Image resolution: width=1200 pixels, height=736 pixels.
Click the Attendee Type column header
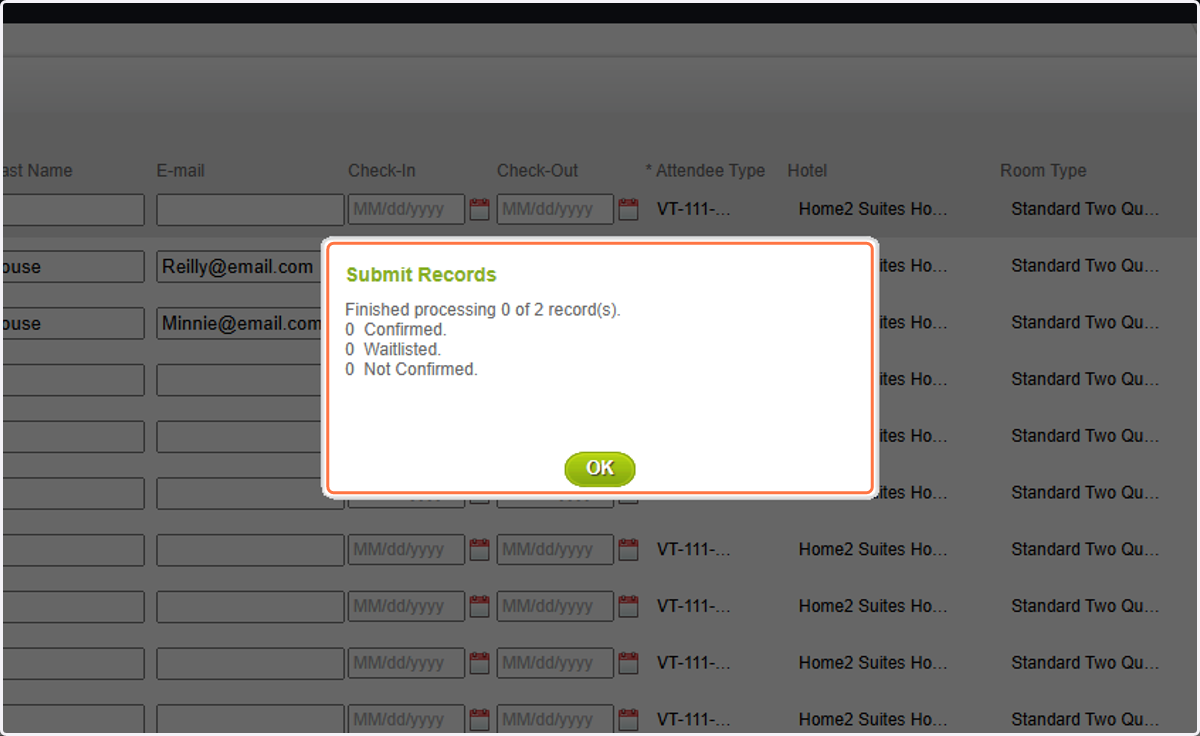point(706,171)
